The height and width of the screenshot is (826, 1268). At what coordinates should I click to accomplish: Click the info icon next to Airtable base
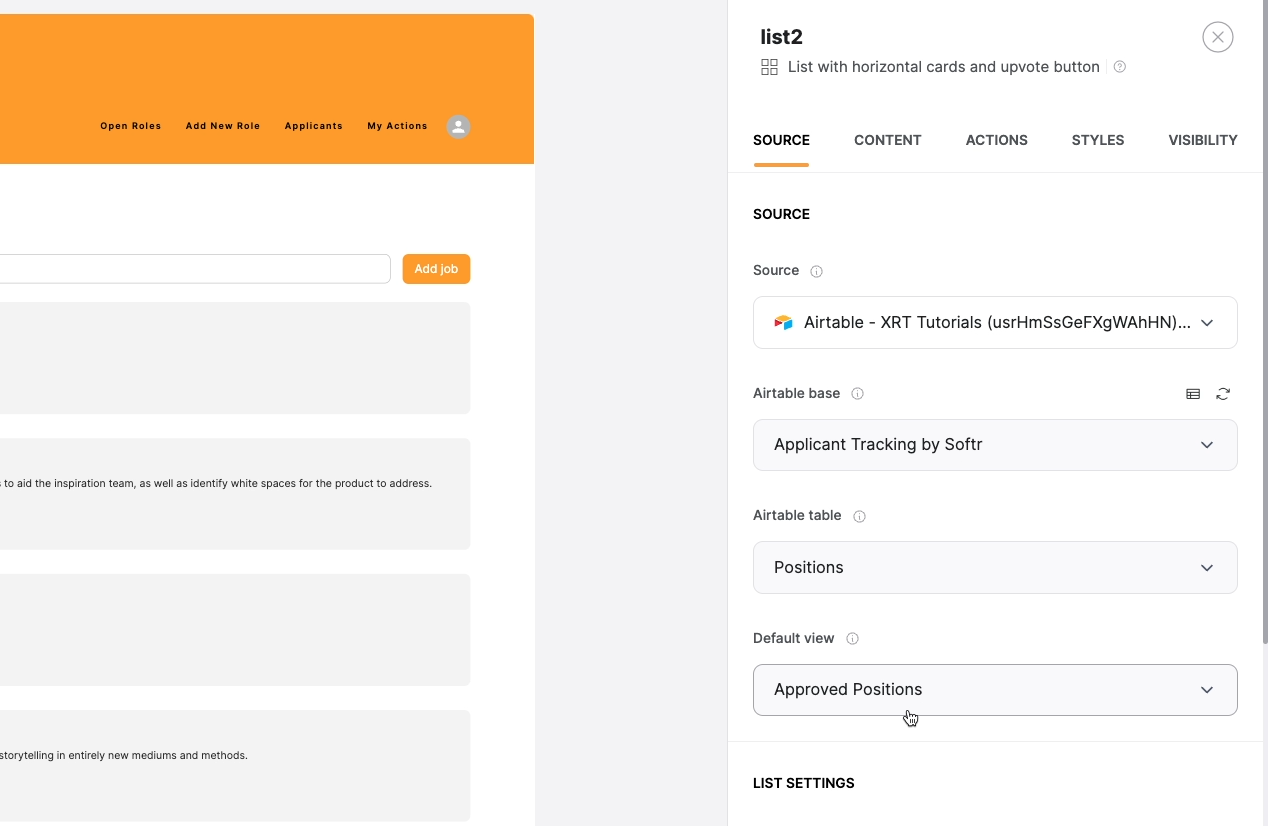click(x=857, y=394)
